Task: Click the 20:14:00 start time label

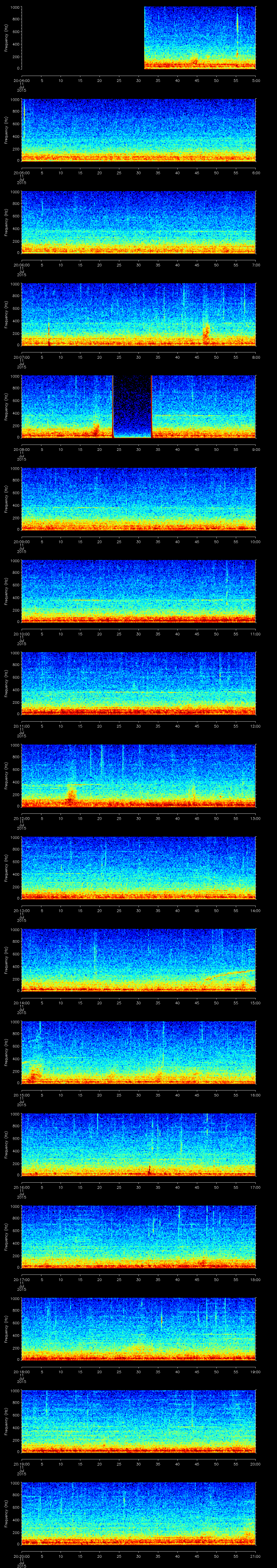Action: 21,1003
